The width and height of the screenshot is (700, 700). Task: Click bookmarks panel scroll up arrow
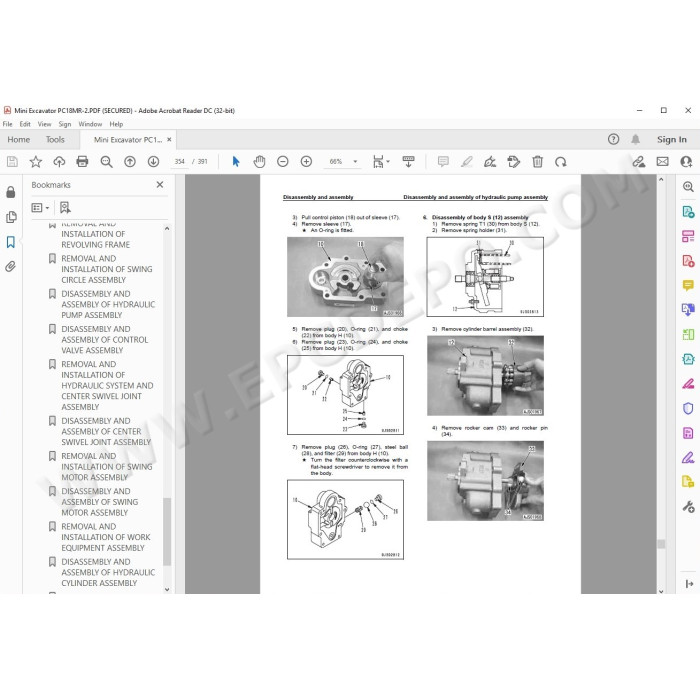[167, 228]
